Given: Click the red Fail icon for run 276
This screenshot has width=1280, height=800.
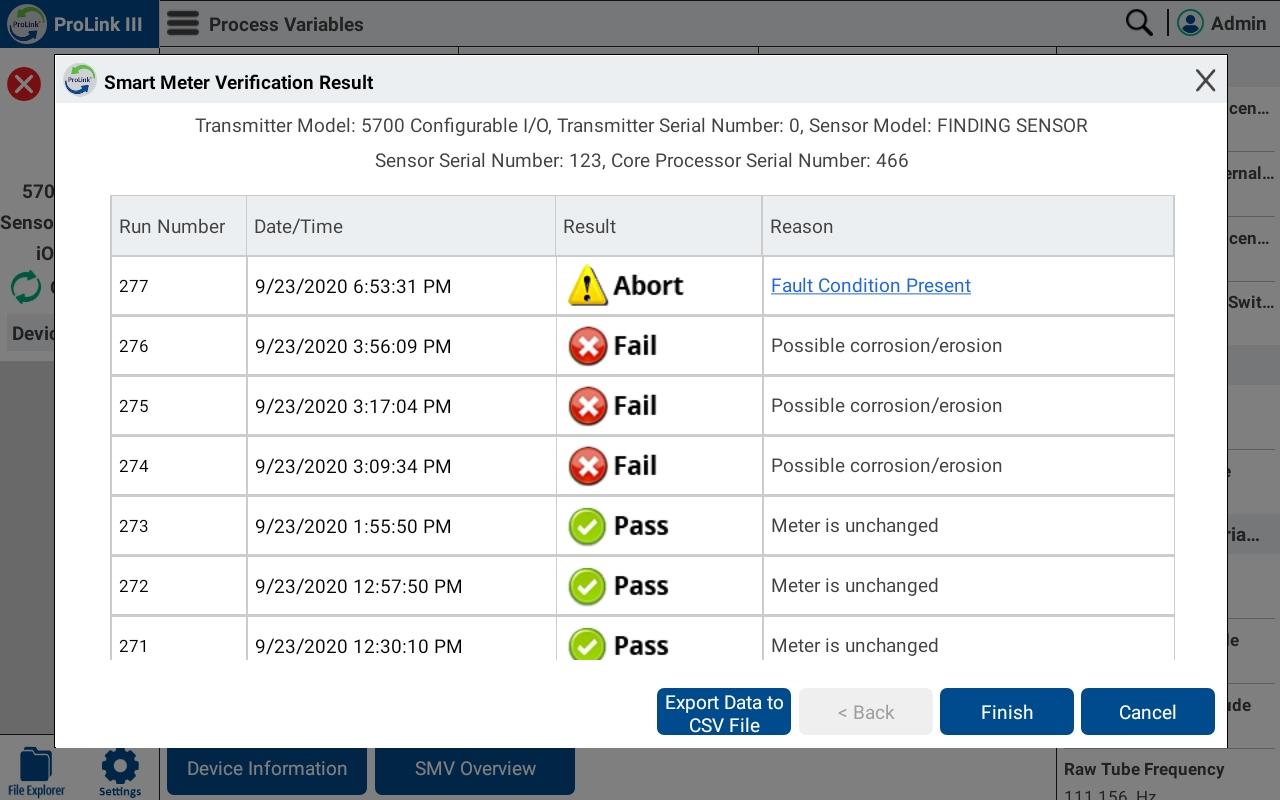Looking at the screenshot, I should 587,346.
